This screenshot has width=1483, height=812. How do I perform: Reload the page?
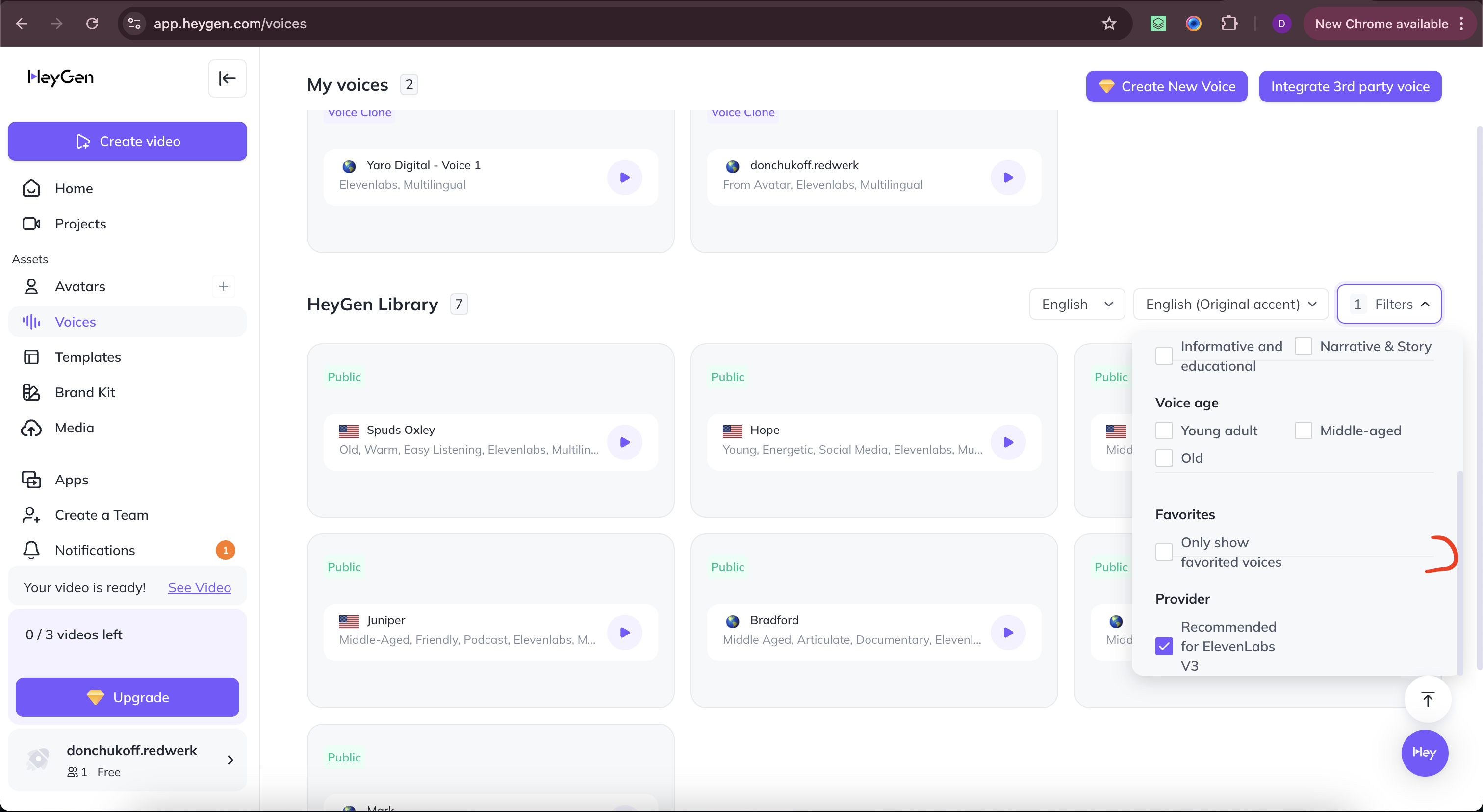92,24
